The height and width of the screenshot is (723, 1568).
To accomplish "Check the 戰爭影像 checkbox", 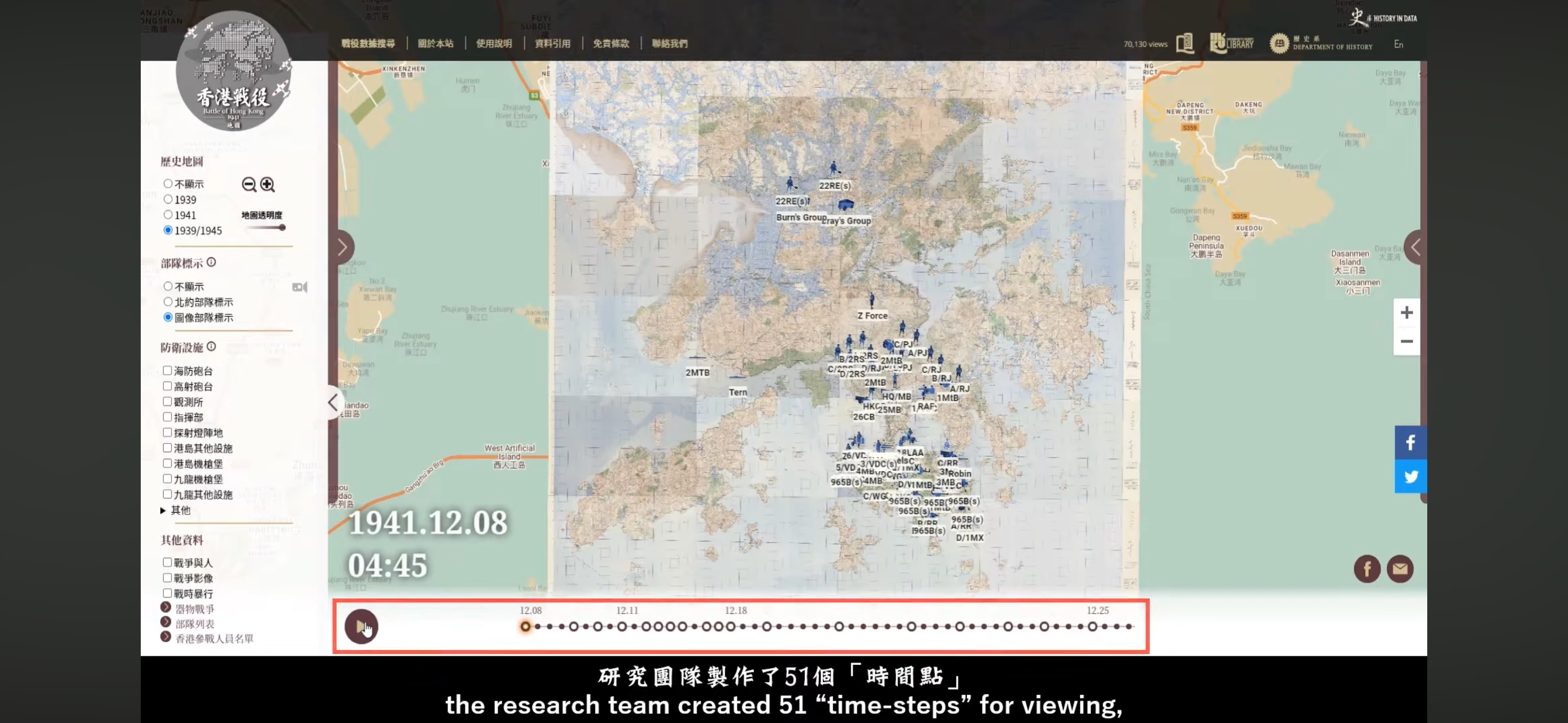I will 167,577.
